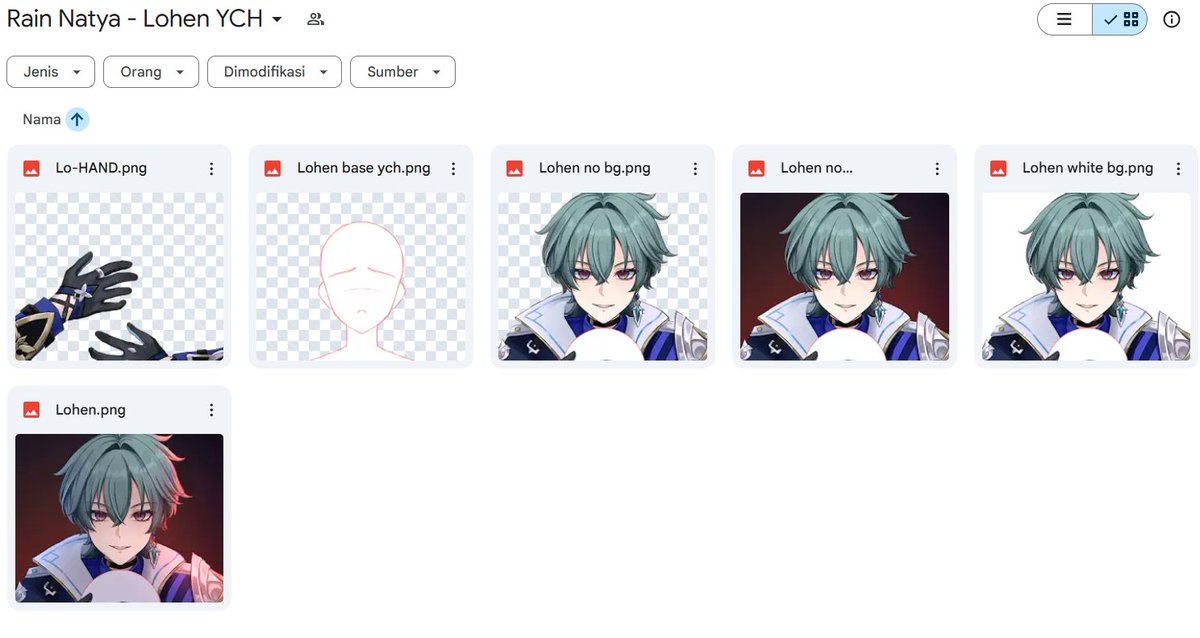Viewport: 1200px width, 638px height.
Task: Open more actions for Lohen no bg.png
Action: tap(695, 169)
